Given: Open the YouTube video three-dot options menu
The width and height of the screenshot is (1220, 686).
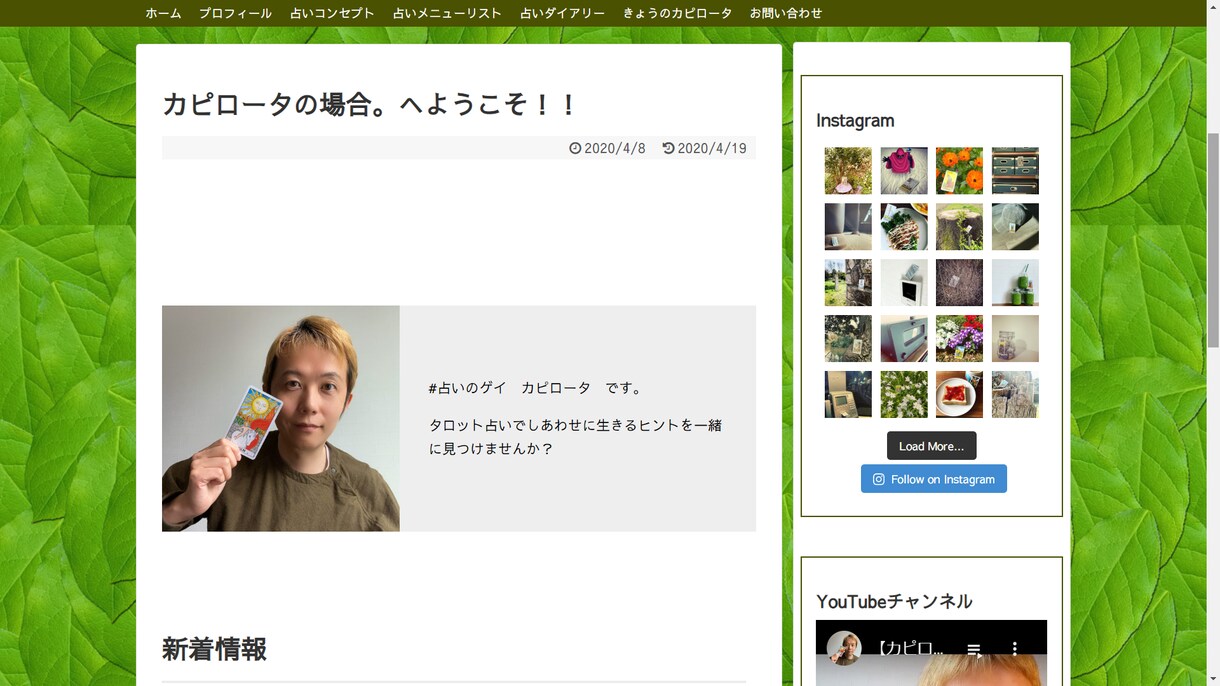Looking at the screenshot, I should 1015,649.
